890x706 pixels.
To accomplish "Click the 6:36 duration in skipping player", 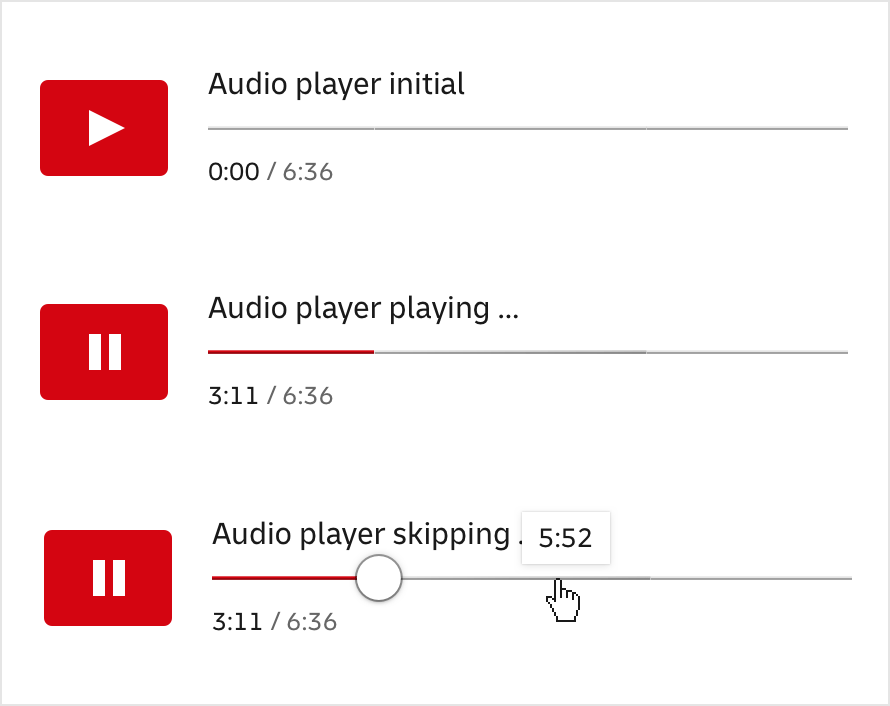I will click(x=311, y=622).
